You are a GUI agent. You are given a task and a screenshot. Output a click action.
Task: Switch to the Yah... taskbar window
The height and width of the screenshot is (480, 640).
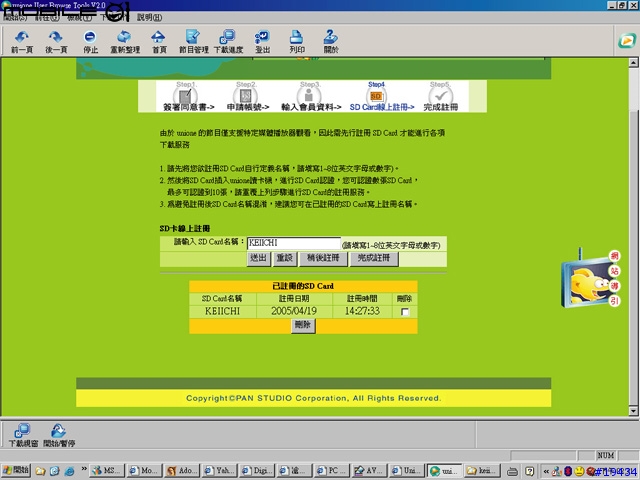click(220, 471)
